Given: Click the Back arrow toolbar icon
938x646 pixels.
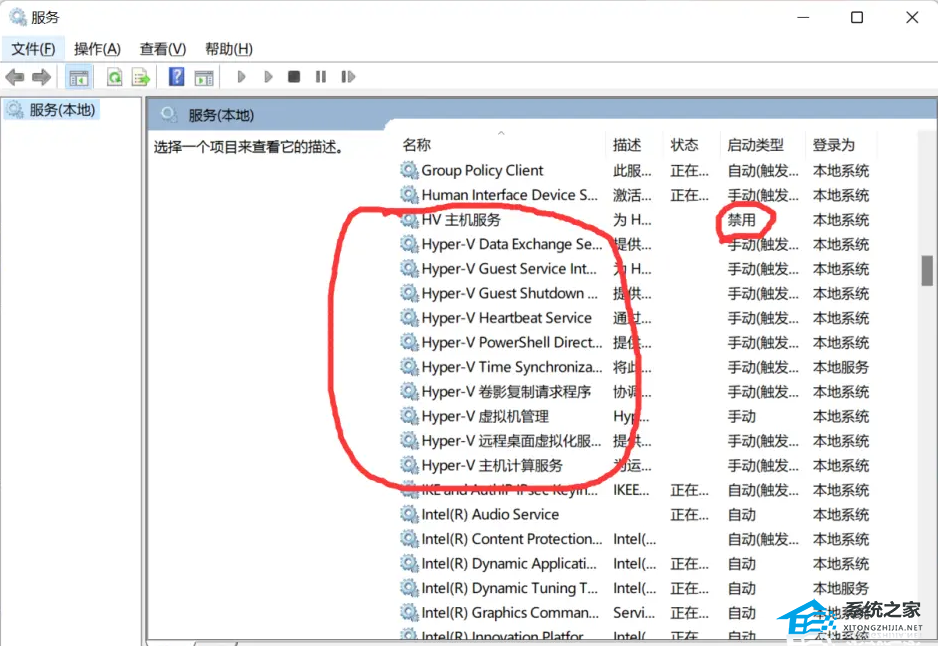Looking at the screenshot, I should click(14, 77).
